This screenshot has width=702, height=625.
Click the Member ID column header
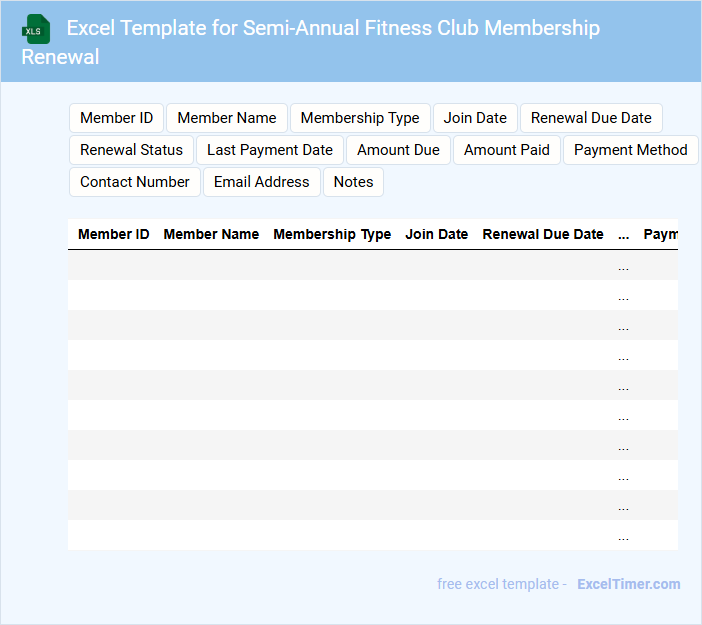114,234
